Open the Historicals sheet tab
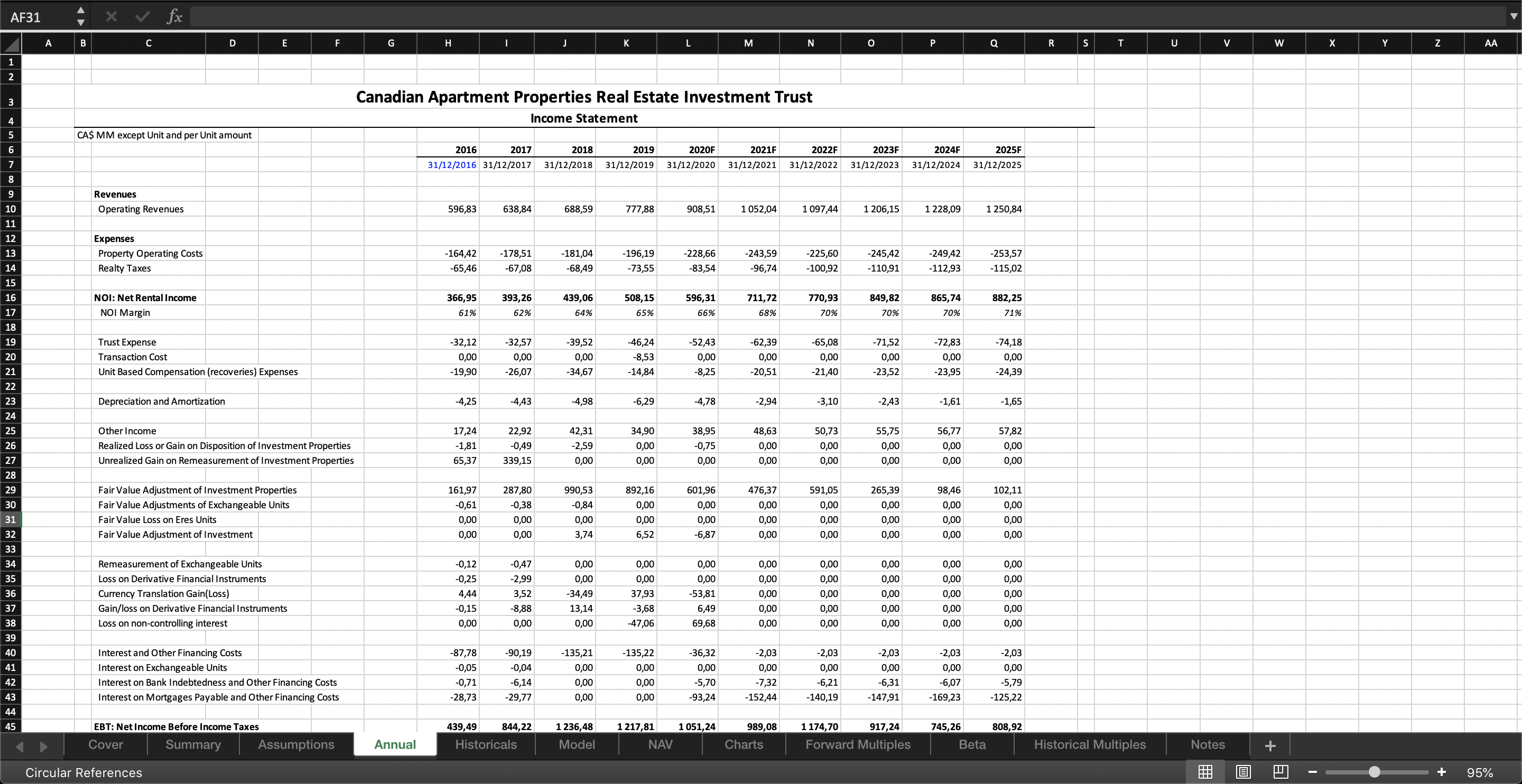 (x=486, y=744)
